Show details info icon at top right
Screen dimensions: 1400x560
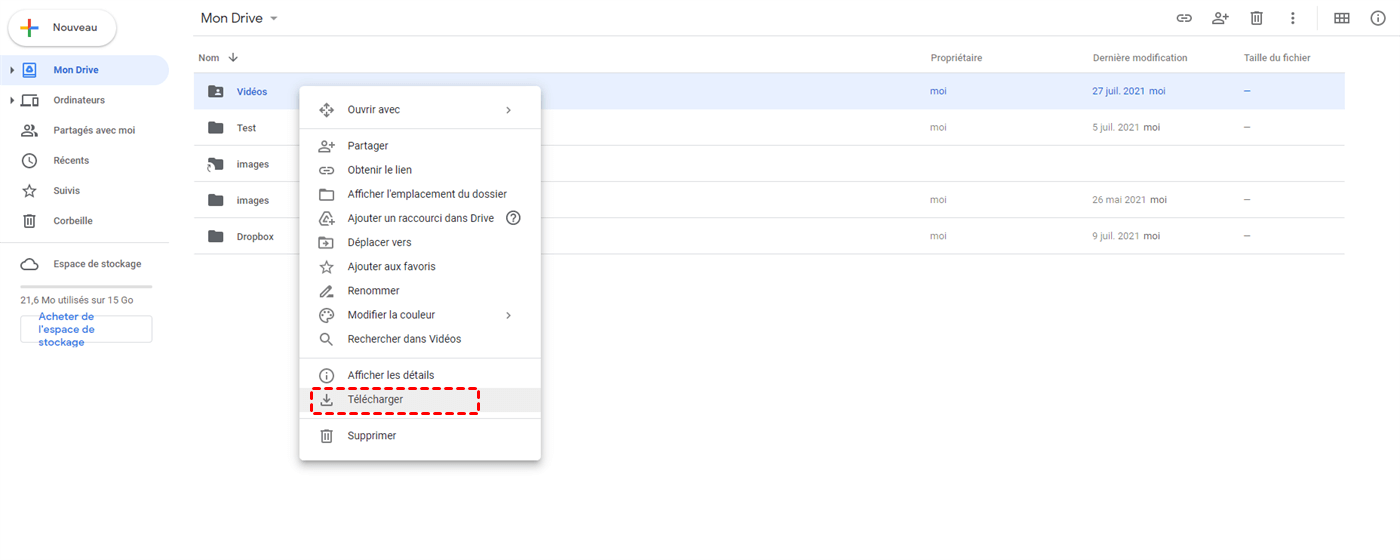tap(1378, 18)
